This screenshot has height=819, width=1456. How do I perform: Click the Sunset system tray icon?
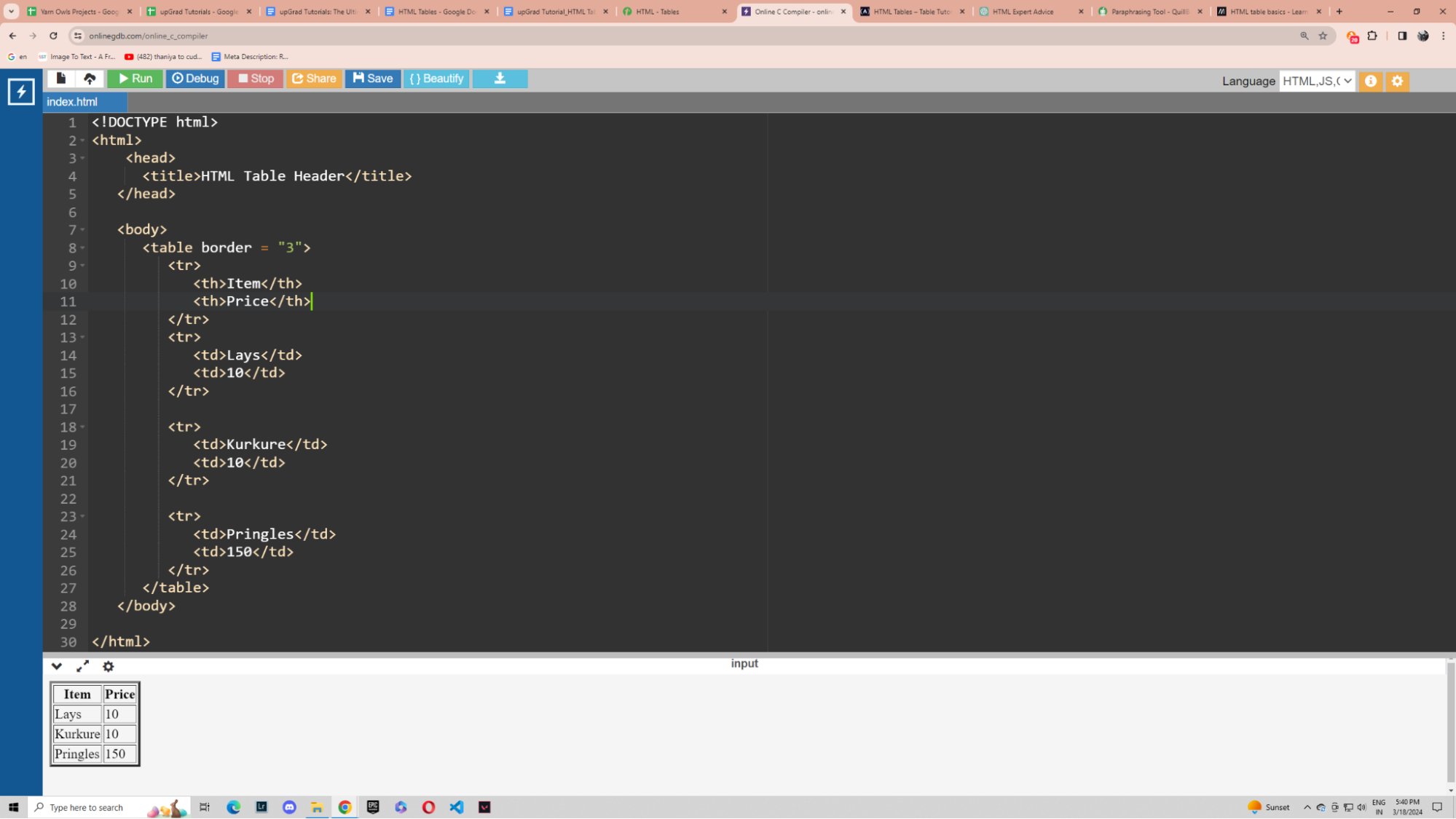coord(1254,806)
